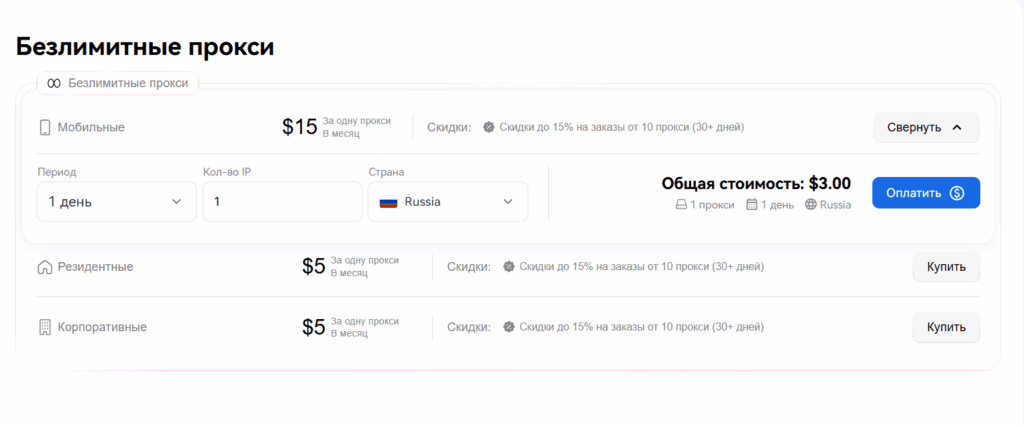Click the house icon next to Резидентные

44,267
